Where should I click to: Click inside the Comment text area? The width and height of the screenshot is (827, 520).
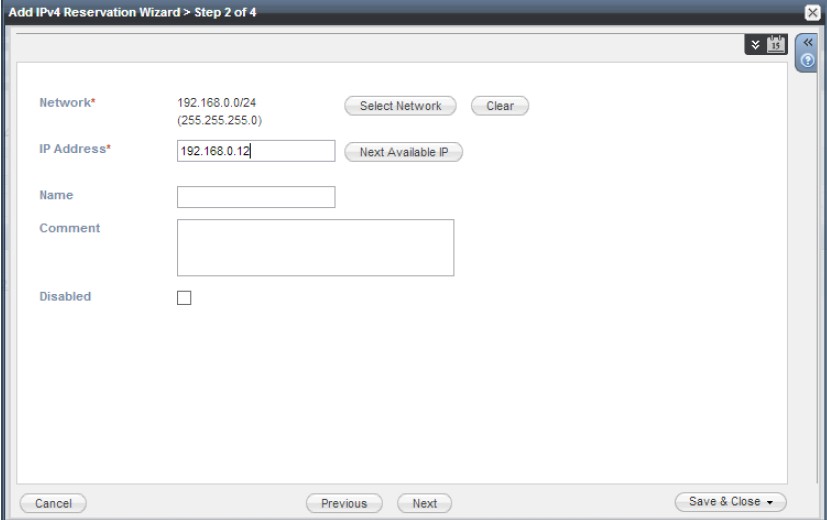click(x=315, y=247)
